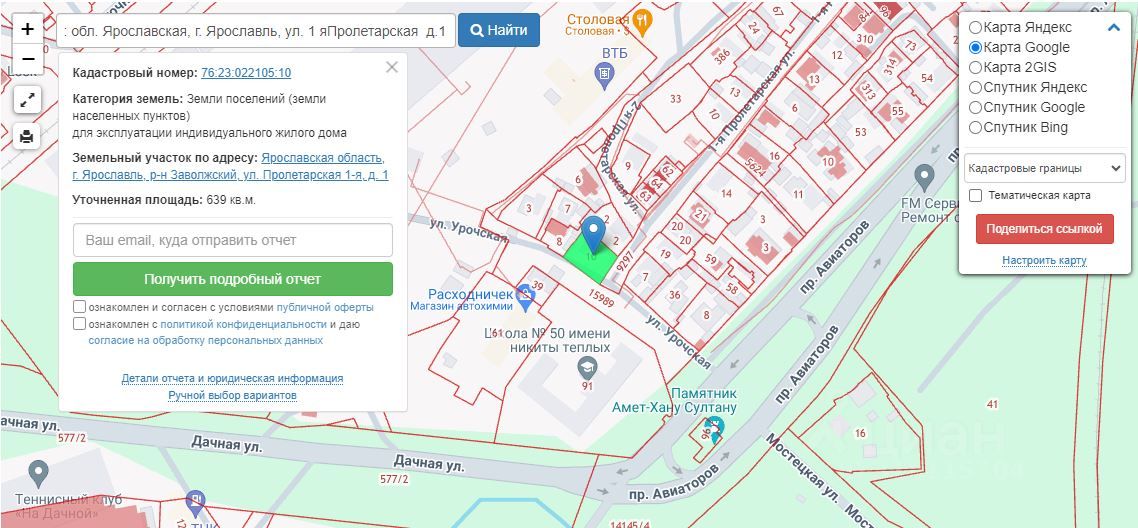The height and width of the screenshot is (528, 1138).
Task: Click parcel number 36 on map
Action: pyautogui.click(x=674, y=294)
